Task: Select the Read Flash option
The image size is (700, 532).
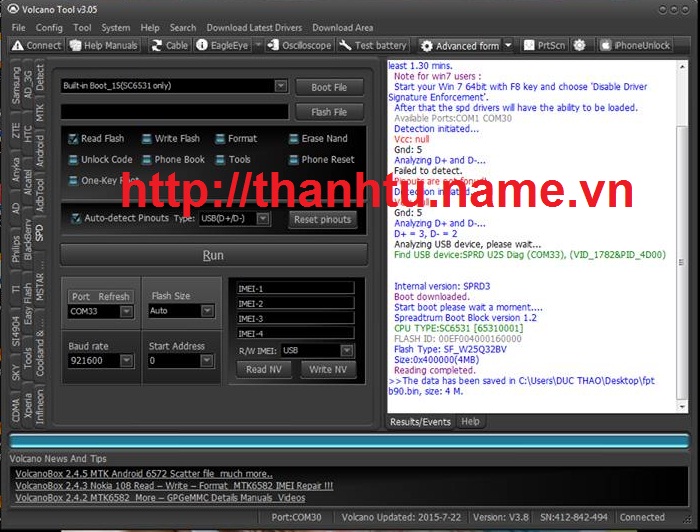Action: [x=96, y=138]
